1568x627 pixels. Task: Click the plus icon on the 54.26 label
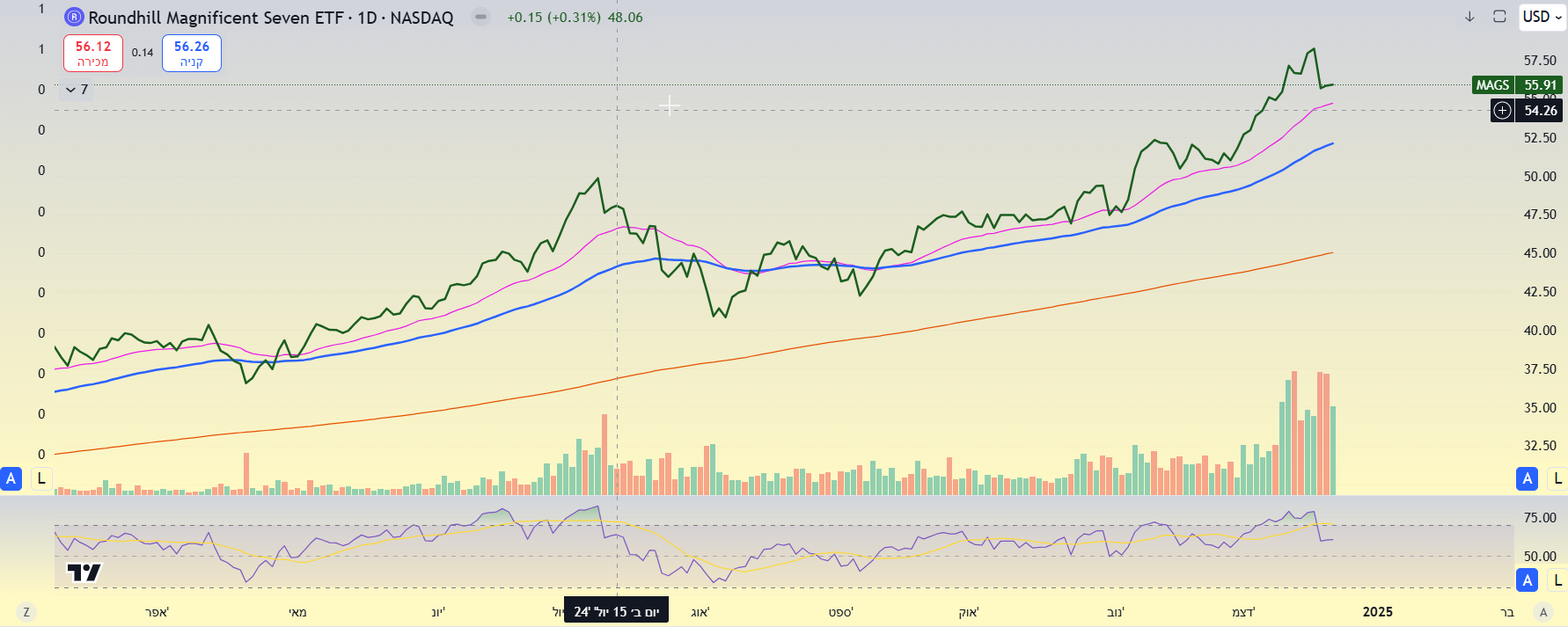[x=1503, y=111]
